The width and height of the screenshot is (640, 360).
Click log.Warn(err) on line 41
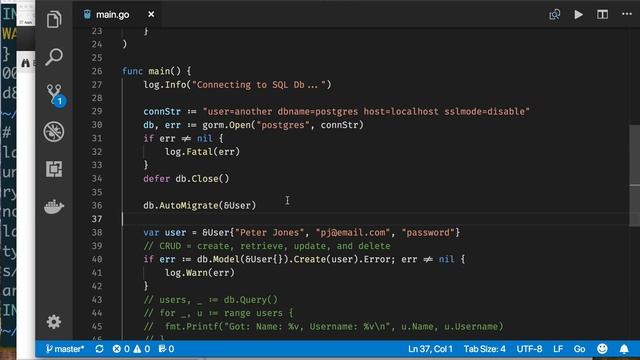pos(200,273)
